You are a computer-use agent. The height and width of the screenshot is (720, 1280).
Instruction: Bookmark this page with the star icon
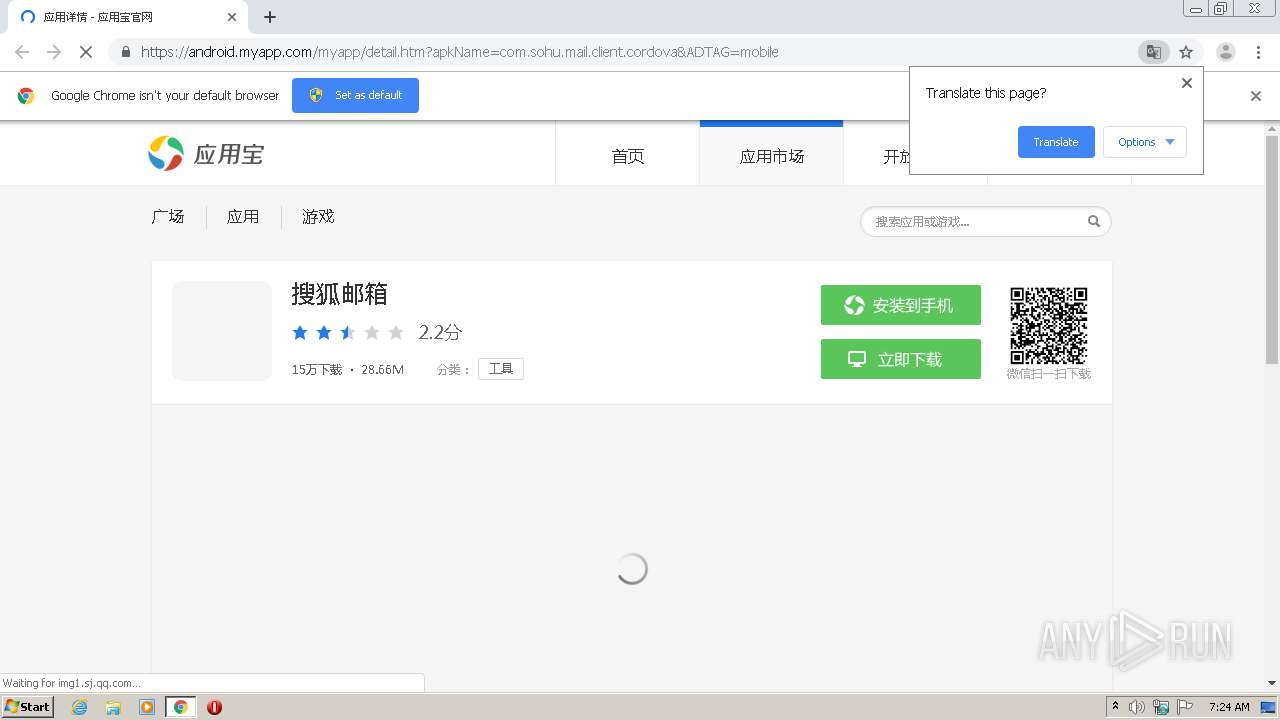pos(1186,52)
